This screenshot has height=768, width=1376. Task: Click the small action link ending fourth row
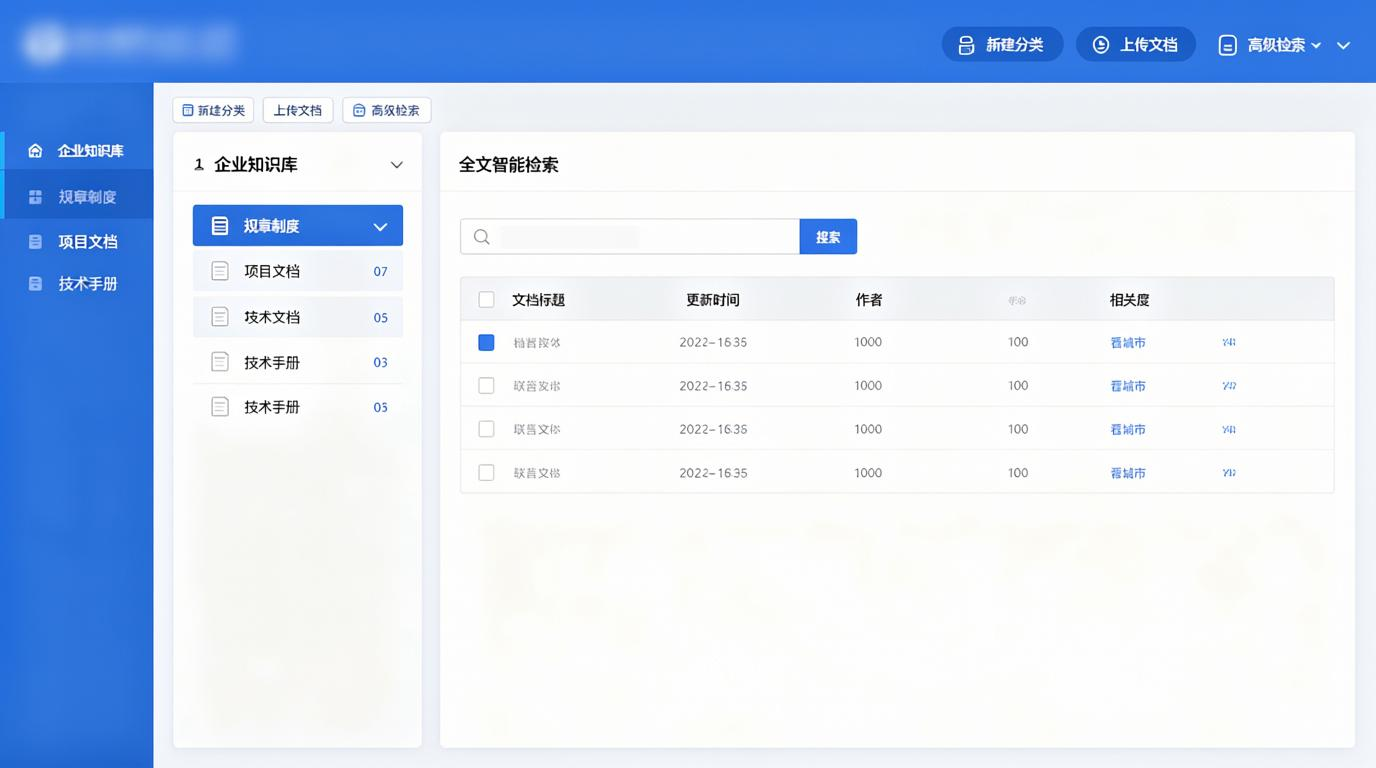[1229, 473]
